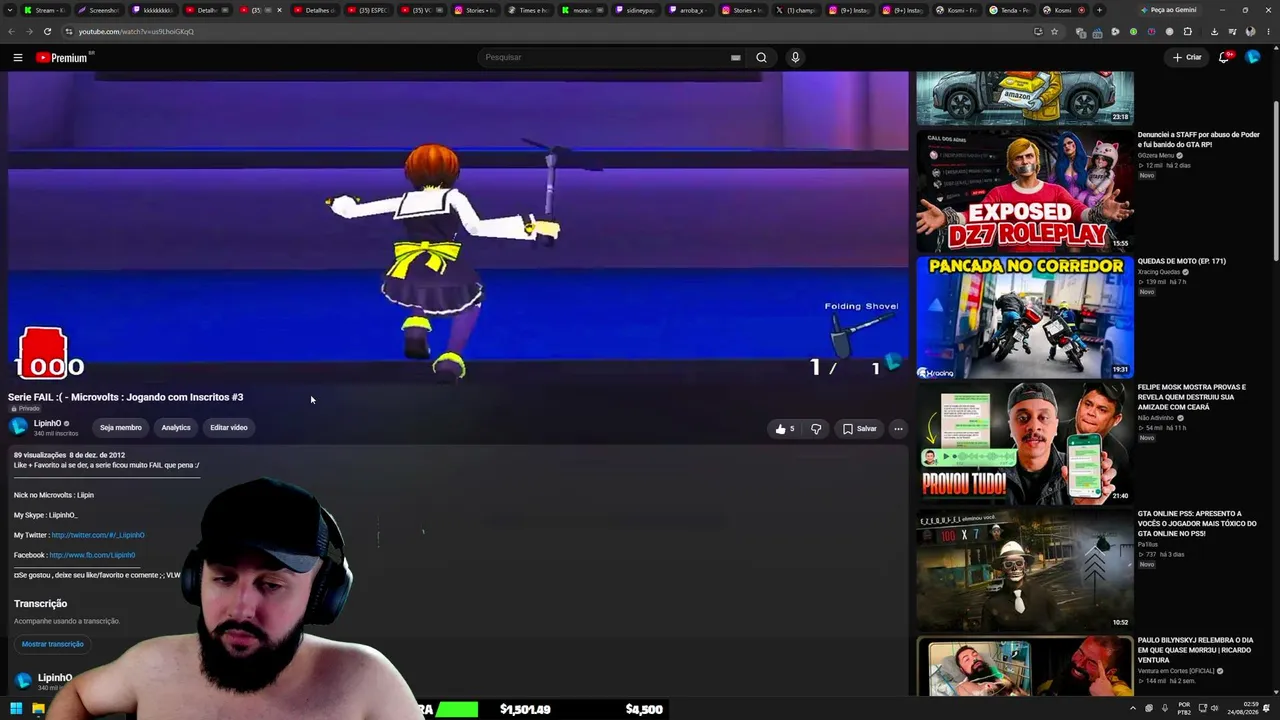This screenshot has width=1280, height=720.
Task: Click the video title 'Serie FAIL :( - Microvolts'
Action: pos(126,397)
